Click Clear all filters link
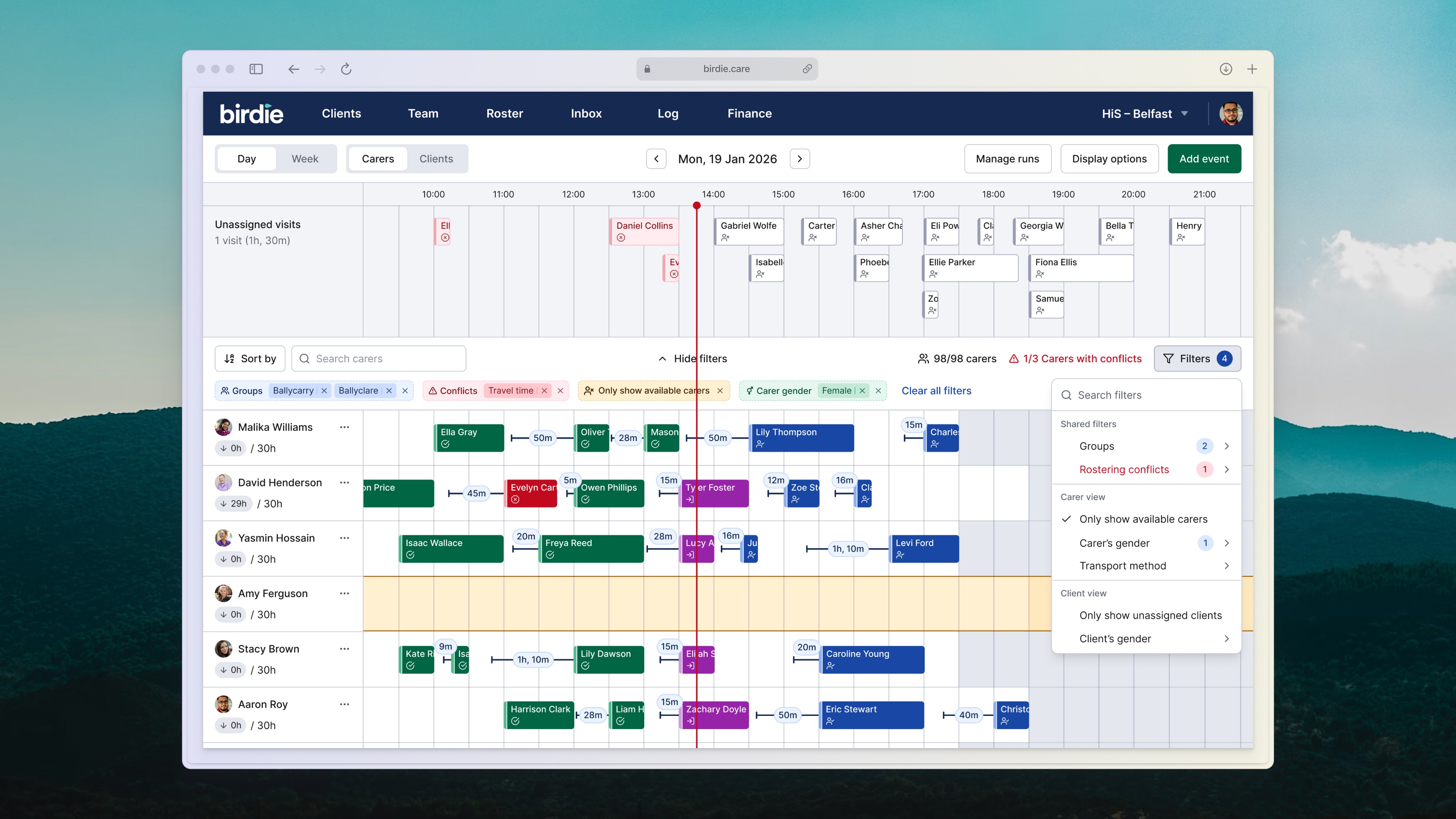The image size is (1456, 819). pyautogui.click(x=936, y=391)
